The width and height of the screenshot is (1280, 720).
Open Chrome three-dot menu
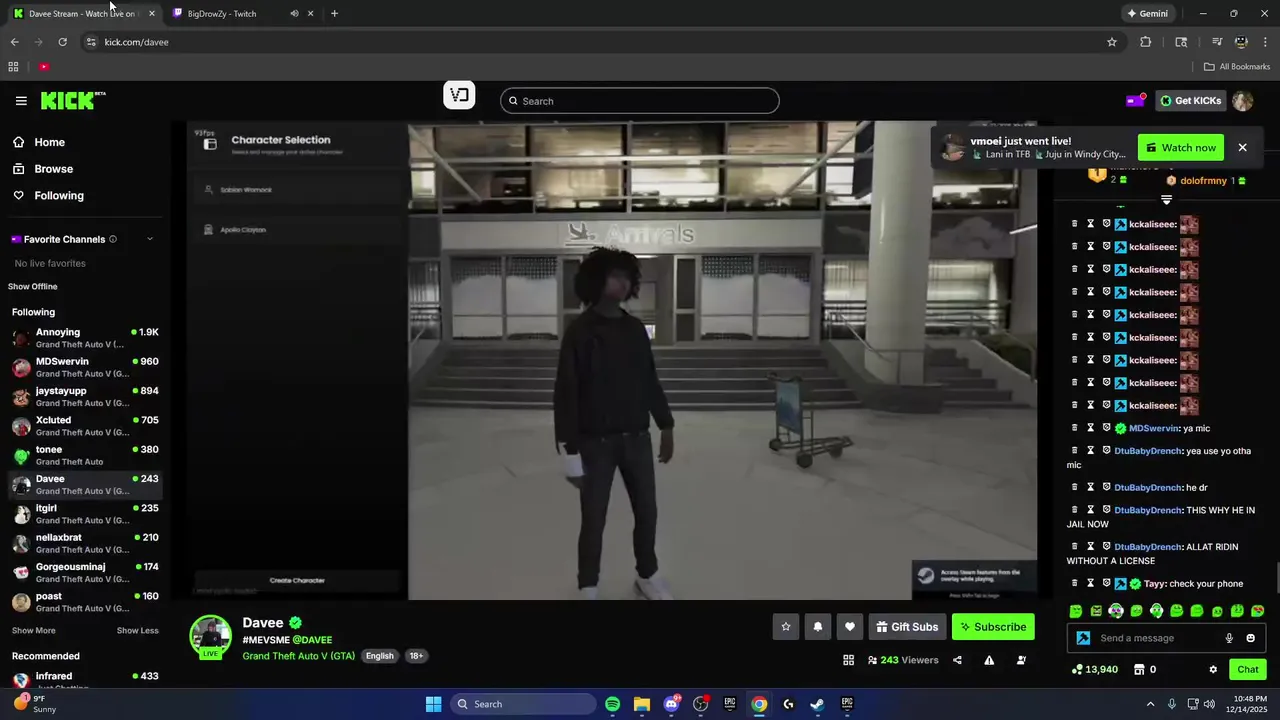(x=1265, y=42)
